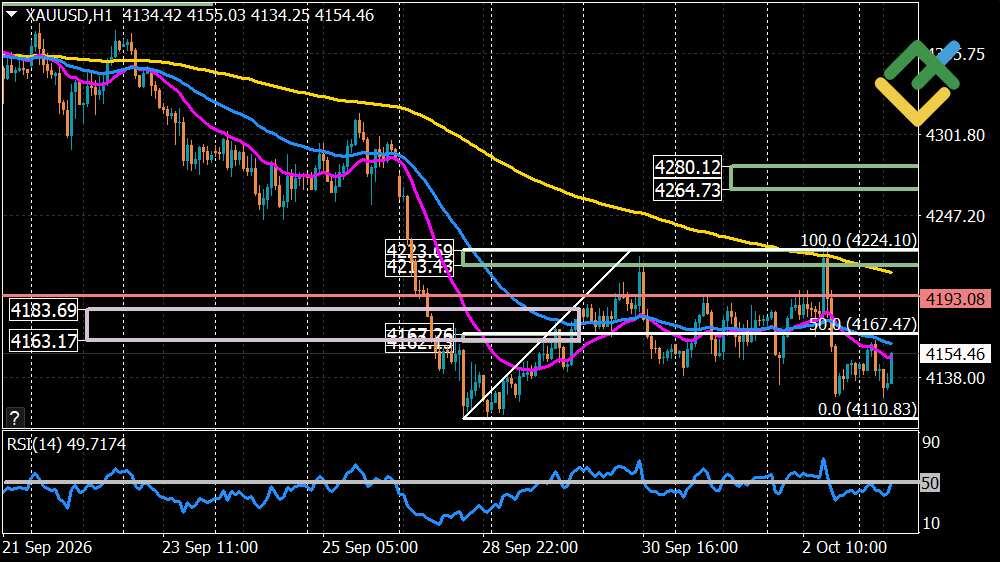
Task: Select Fibonacci label 100.0 (4224.10)
Action: [858, 240]
